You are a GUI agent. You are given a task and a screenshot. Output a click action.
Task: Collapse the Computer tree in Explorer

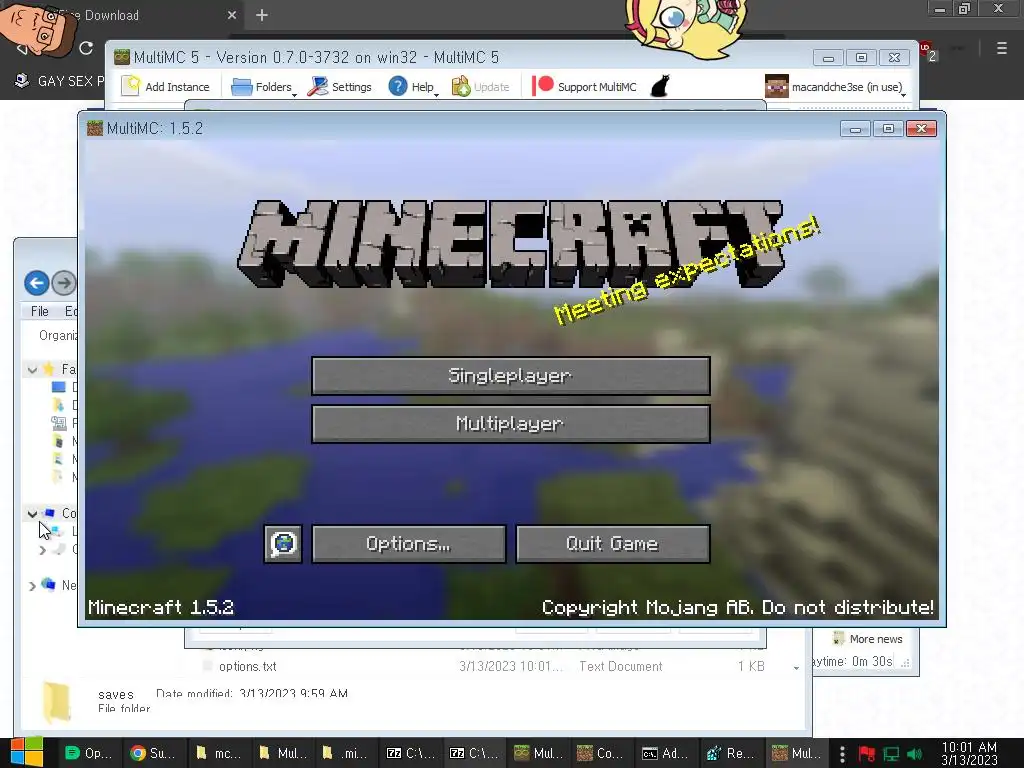32,514
